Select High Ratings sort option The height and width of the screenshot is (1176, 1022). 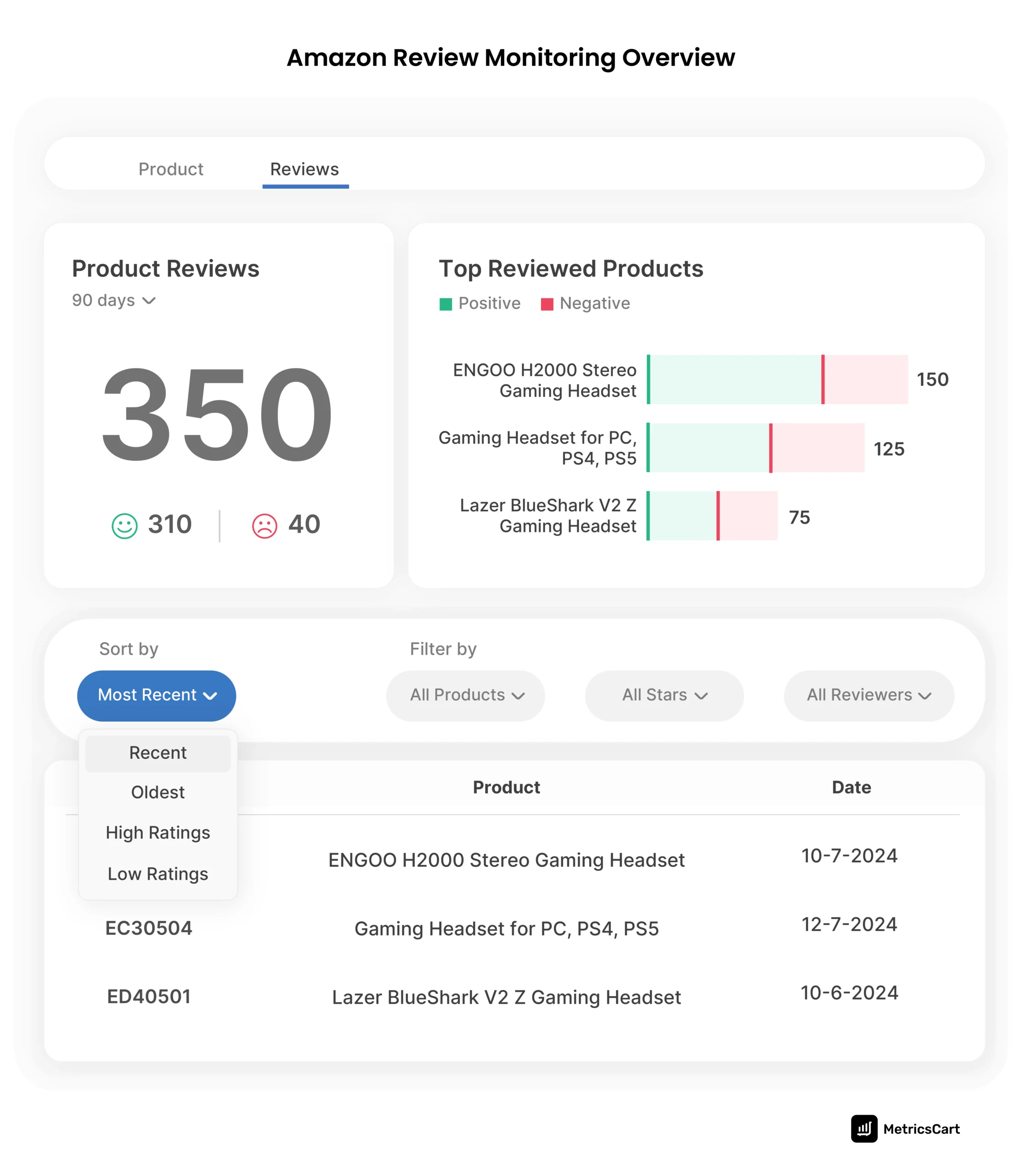[x=158, y=833]
